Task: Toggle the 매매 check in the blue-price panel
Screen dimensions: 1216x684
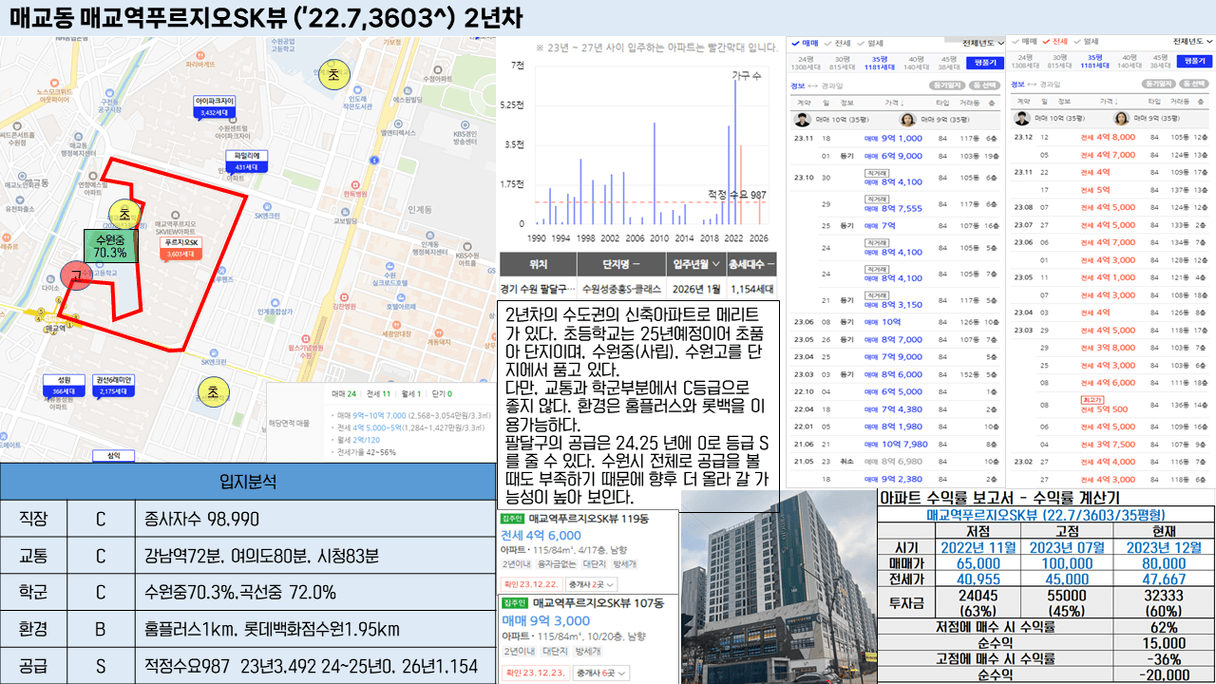Action: [x=805, y=43]
